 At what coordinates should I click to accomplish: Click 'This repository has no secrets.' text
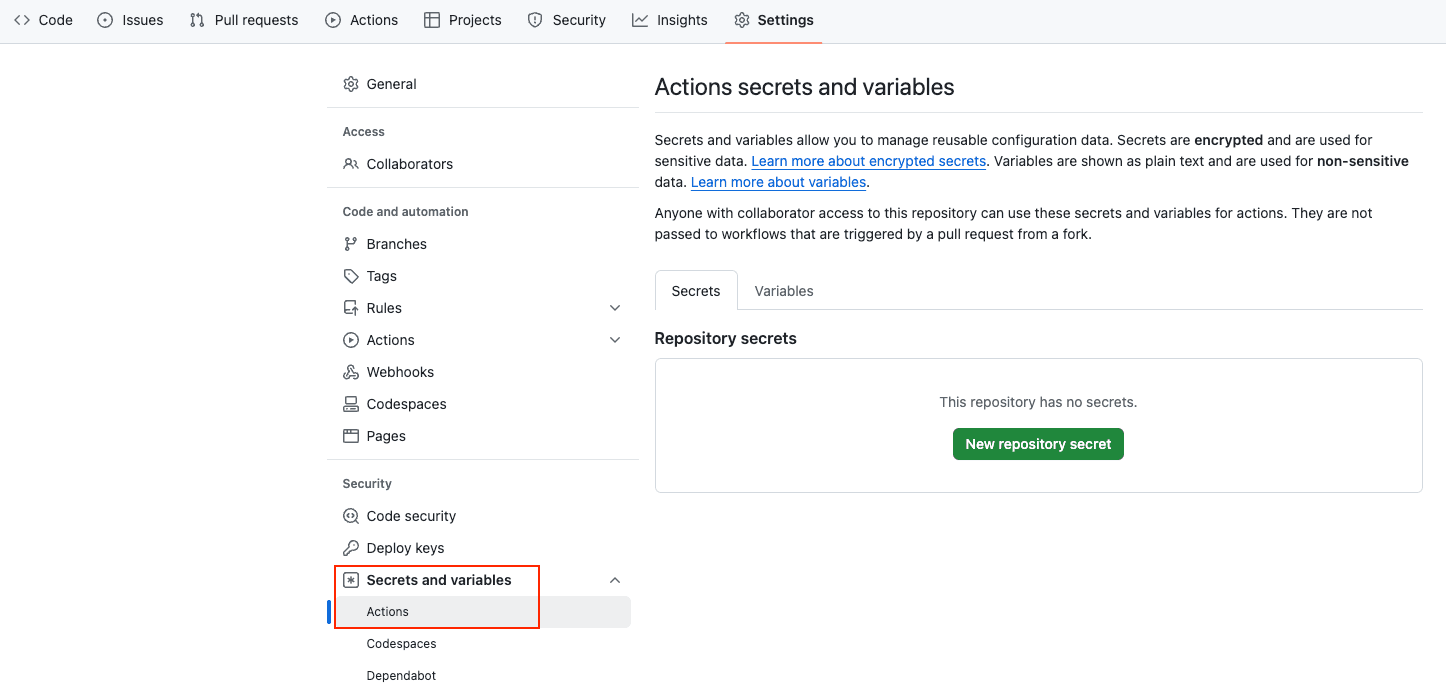(x=1038, y=402)
